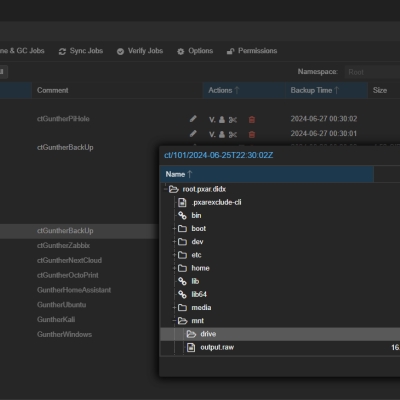Screen dimensions: 400x400
Task: Select GuntherHomeAssistant comment
Action: (x=74, y=290)
